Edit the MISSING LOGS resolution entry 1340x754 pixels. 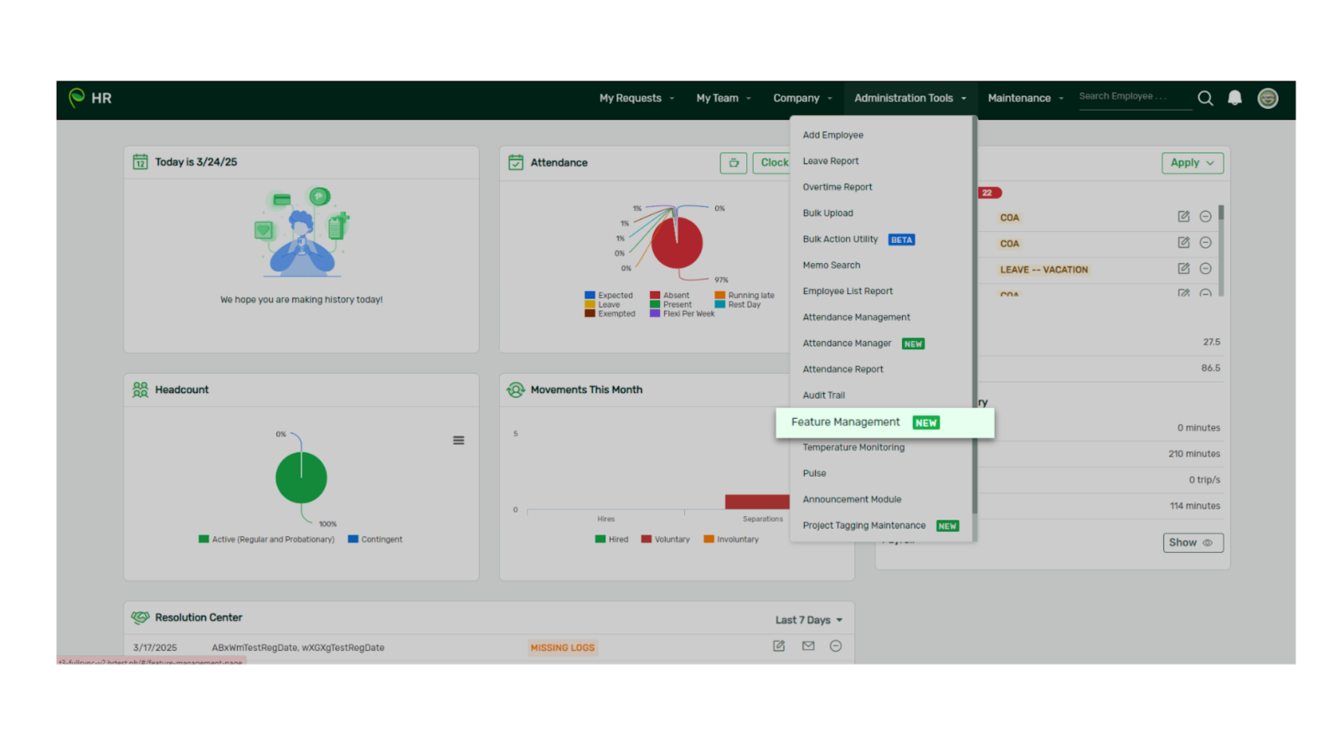pyautogui.click(x=779, y=646)
